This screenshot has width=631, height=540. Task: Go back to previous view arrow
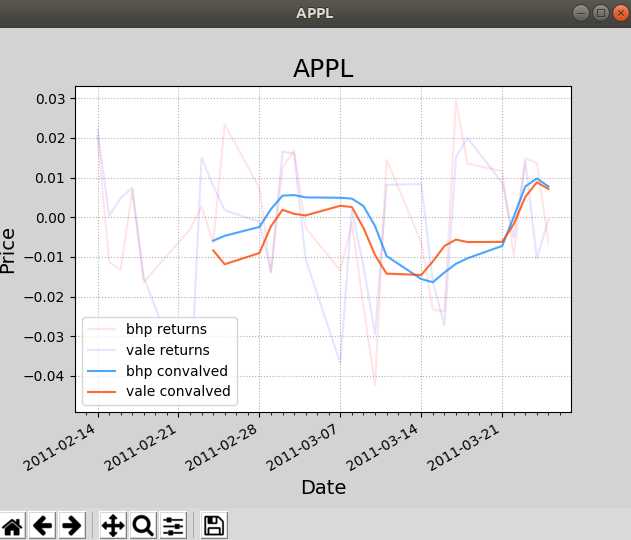(42, 526)
